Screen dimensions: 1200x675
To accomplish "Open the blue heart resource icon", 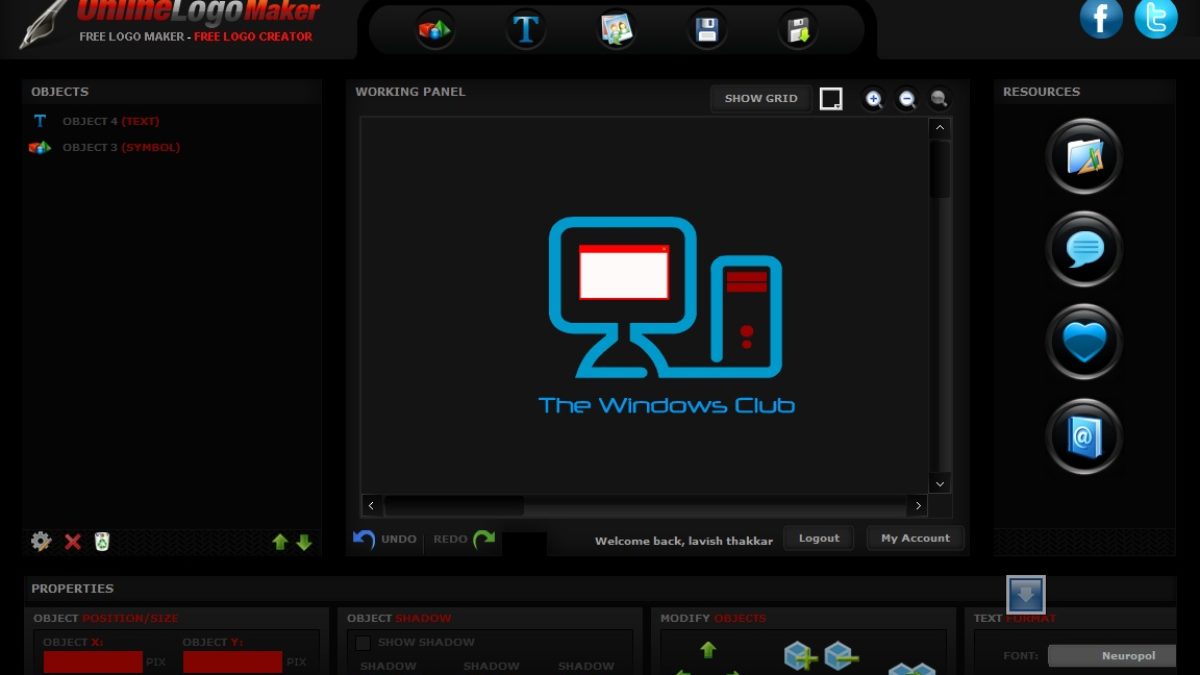I will pyautogui.click(x=1084, y=342).
